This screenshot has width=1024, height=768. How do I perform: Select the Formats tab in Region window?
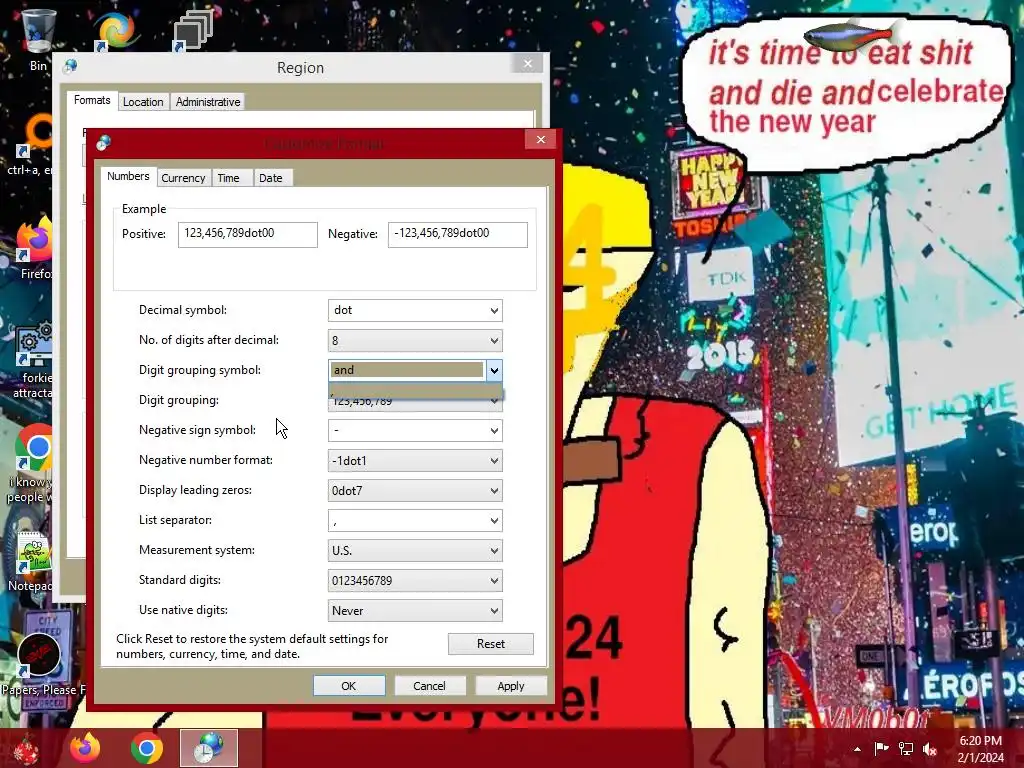92,100
